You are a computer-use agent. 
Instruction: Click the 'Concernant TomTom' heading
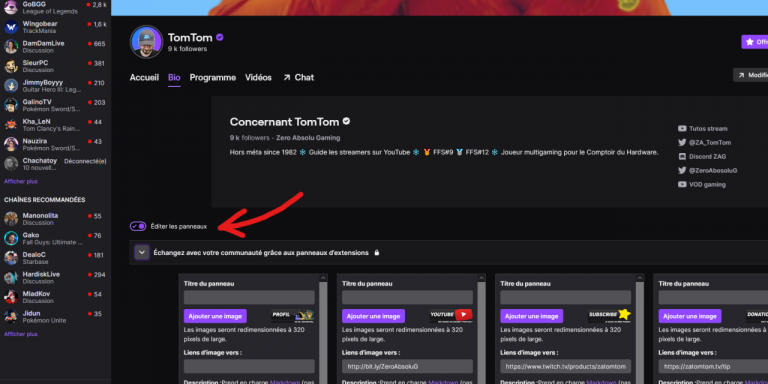point(284,122)
